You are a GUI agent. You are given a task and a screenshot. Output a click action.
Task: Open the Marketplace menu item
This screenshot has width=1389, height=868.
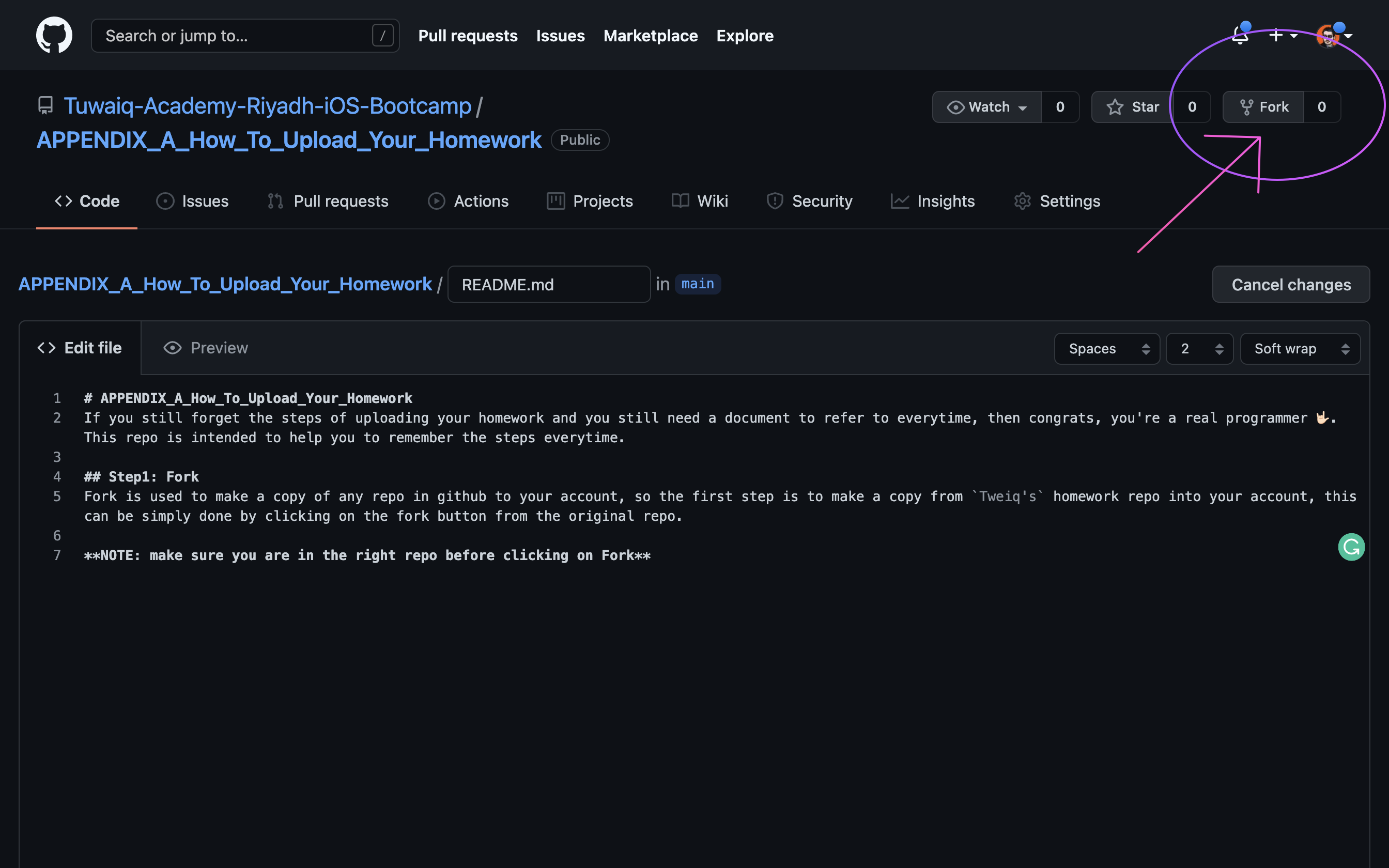[650, 36]
